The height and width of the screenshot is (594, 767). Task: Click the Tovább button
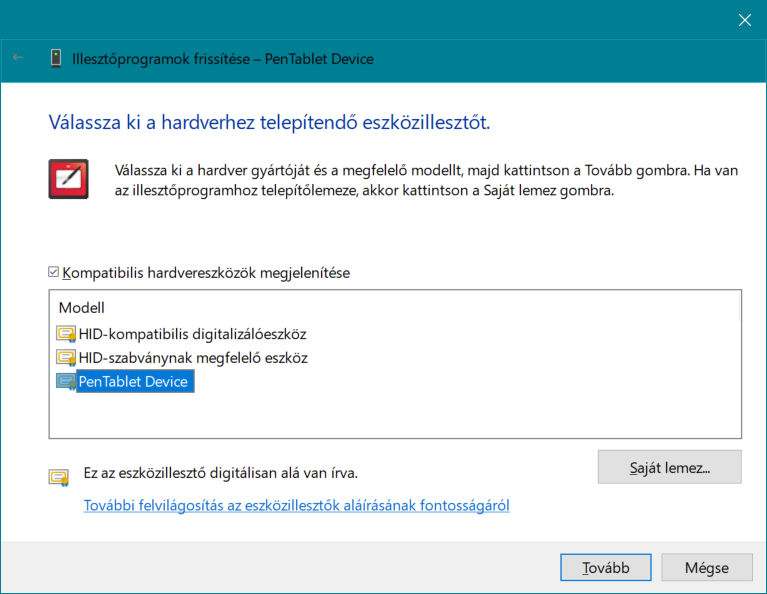[606, 568]
